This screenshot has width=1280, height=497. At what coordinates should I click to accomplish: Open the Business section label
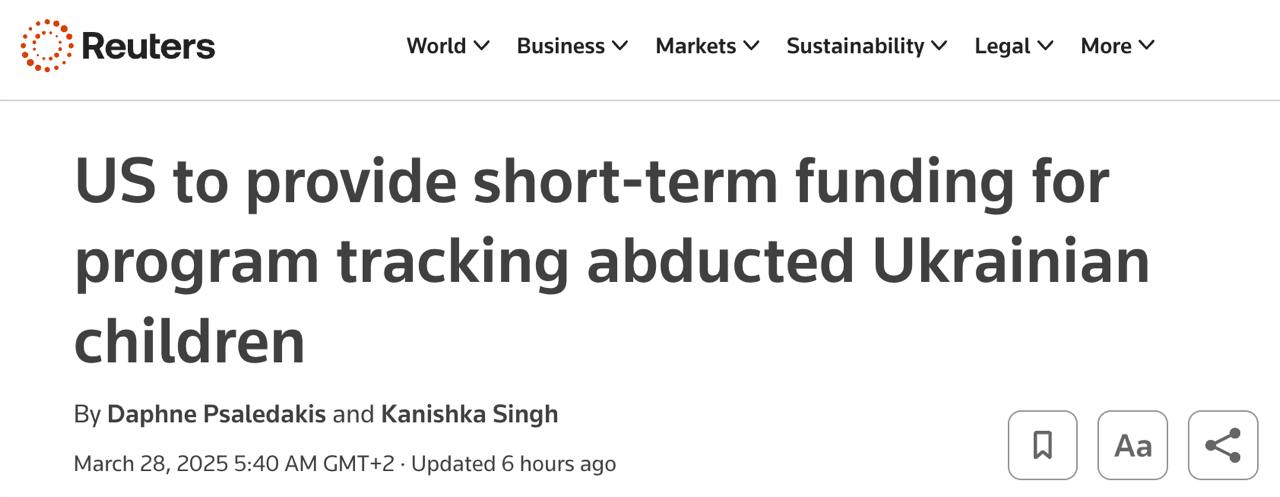tap(560, 46)
